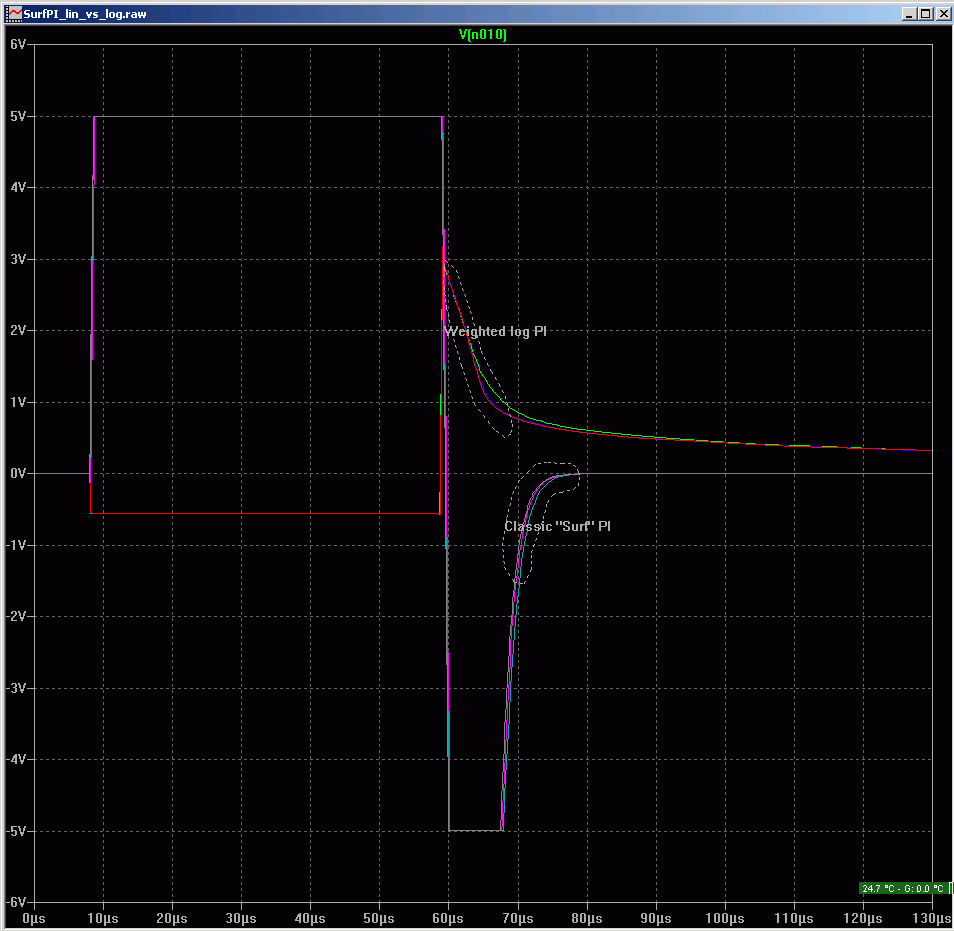
Task: Click the 5V label on vertical axis
Action: pos(17,116)
